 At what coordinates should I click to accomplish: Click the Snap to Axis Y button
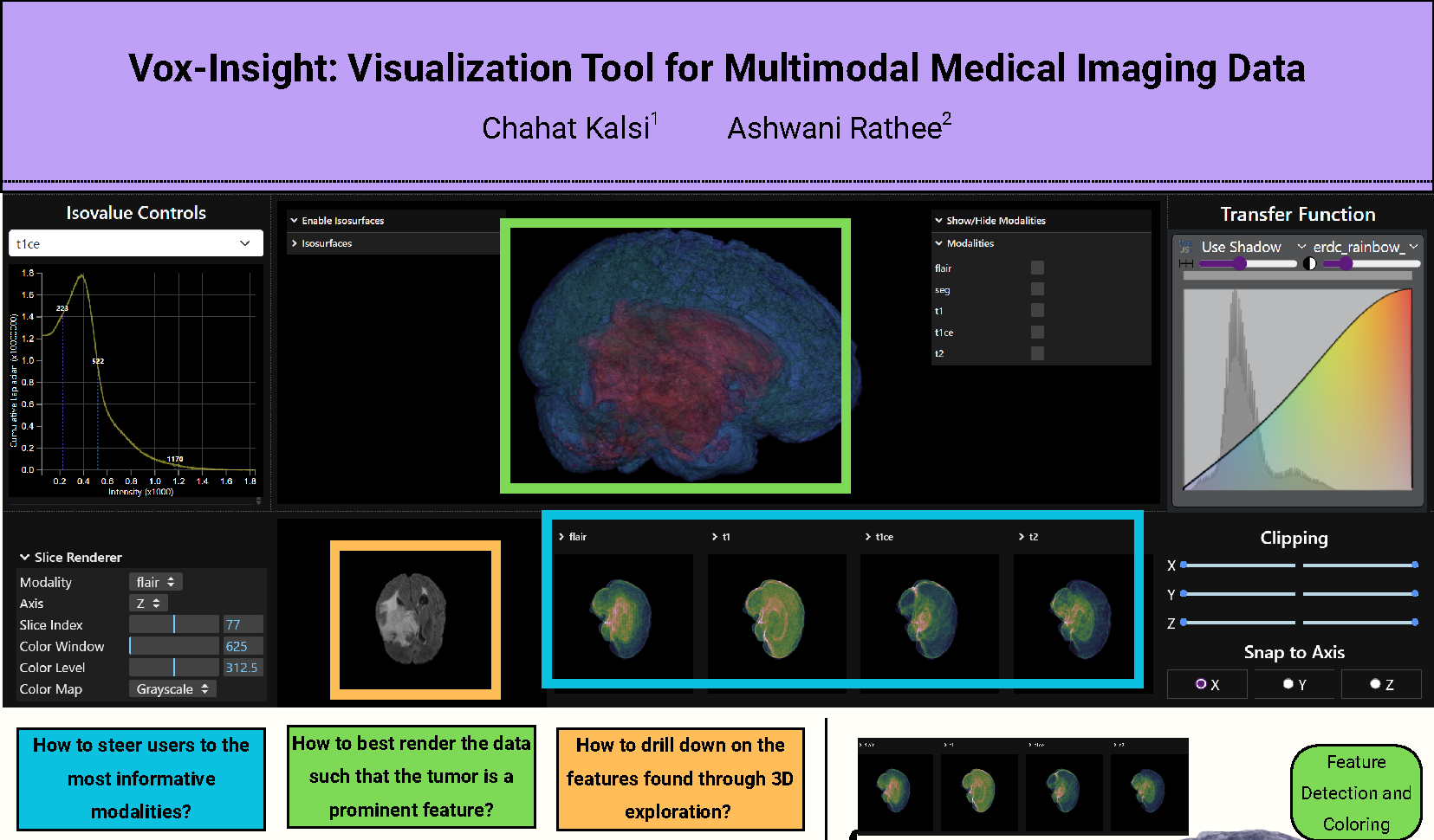(x=1294, y=684)
